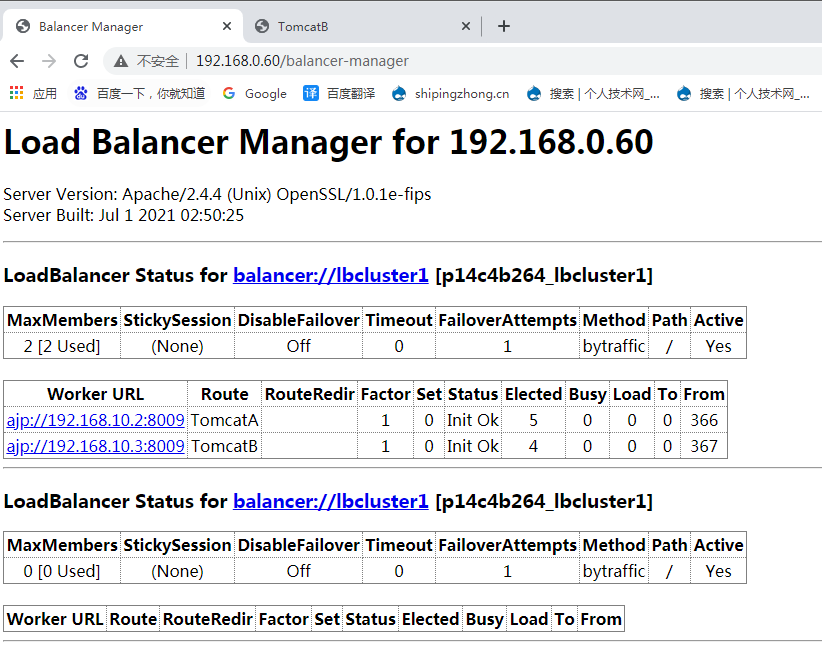Select the Balancer Manager tab
The image size is (822, 656).
coord(110,27)
